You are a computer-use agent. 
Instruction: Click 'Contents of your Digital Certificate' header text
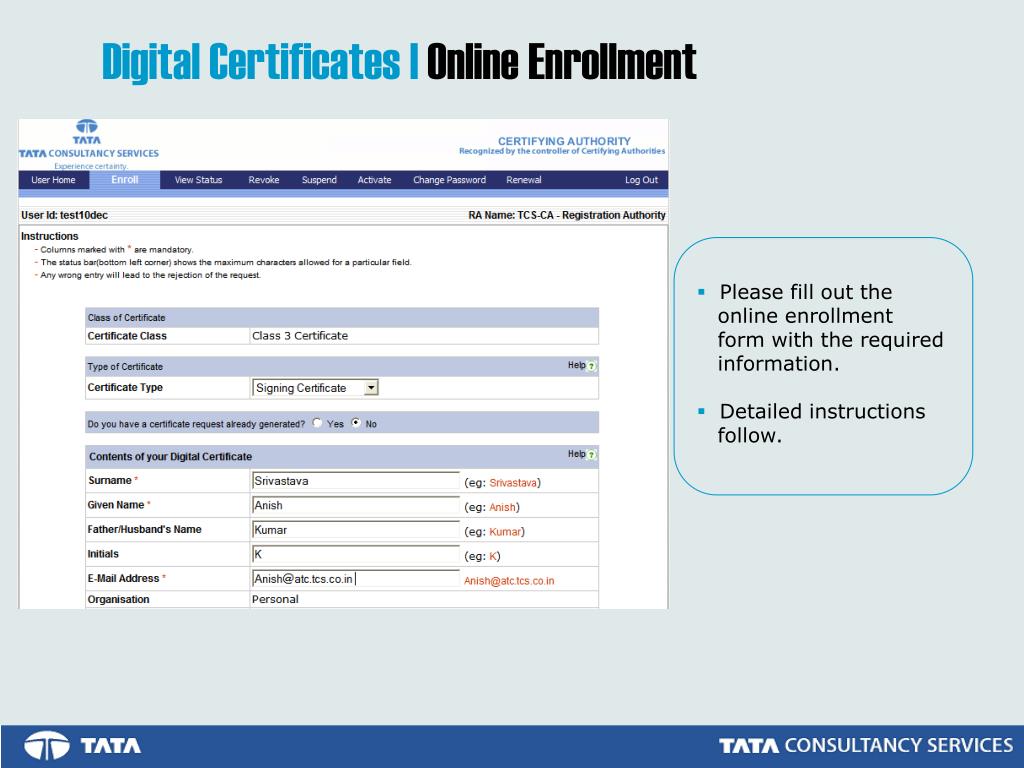coord(170,456)
